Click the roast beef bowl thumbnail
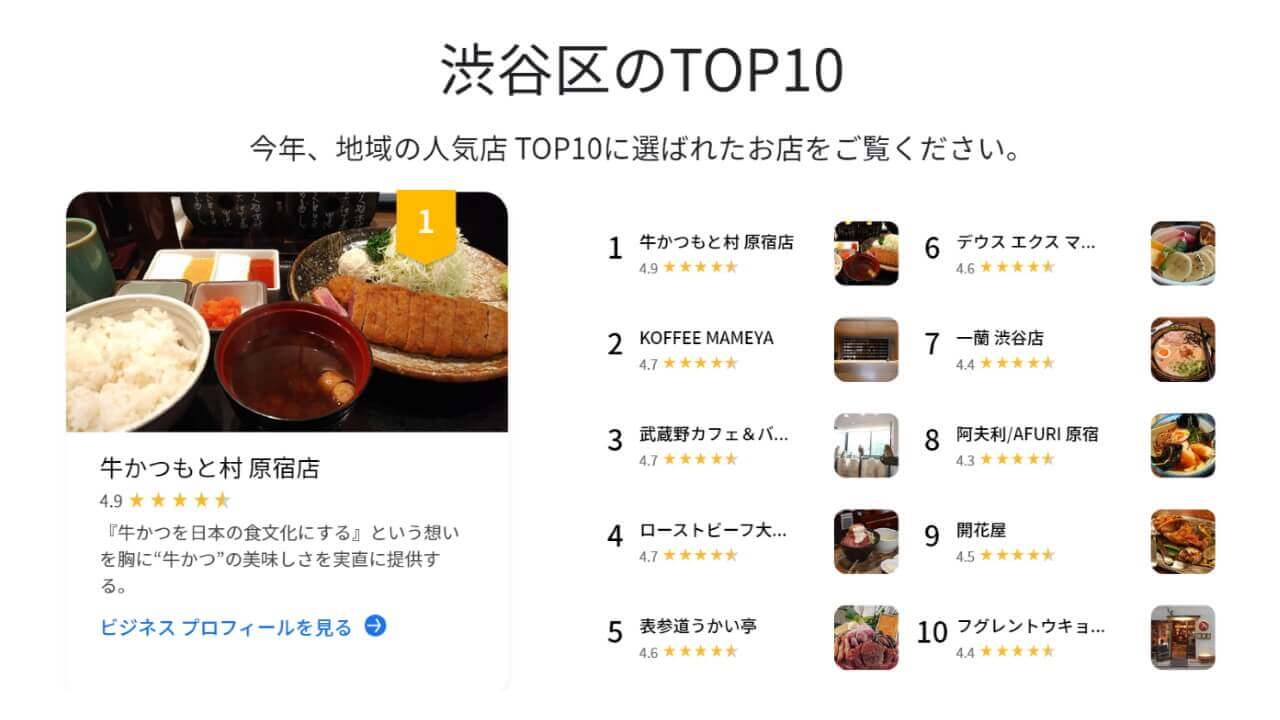The height and width of the screenshot is (720, 1280). click(866, 541)
